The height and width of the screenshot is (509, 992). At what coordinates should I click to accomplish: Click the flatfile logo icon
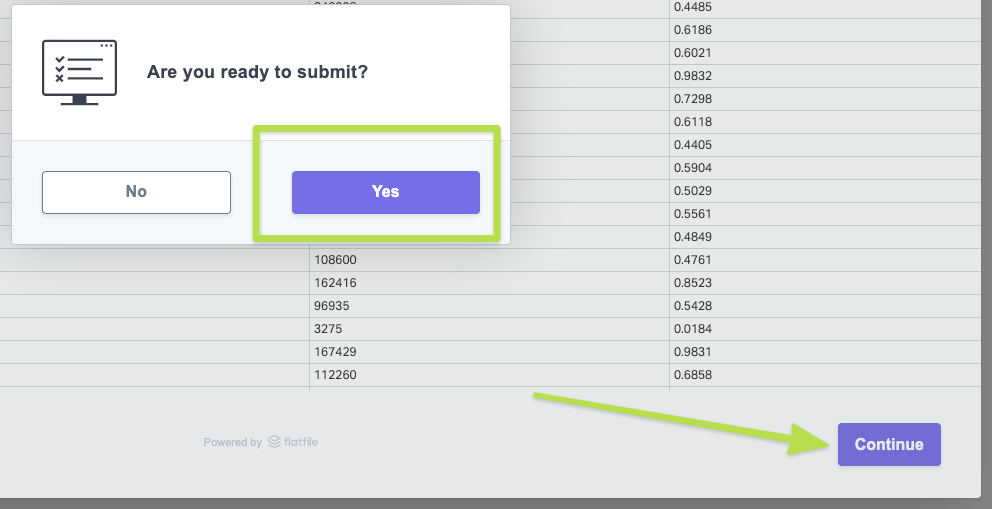tap(274, 442)
